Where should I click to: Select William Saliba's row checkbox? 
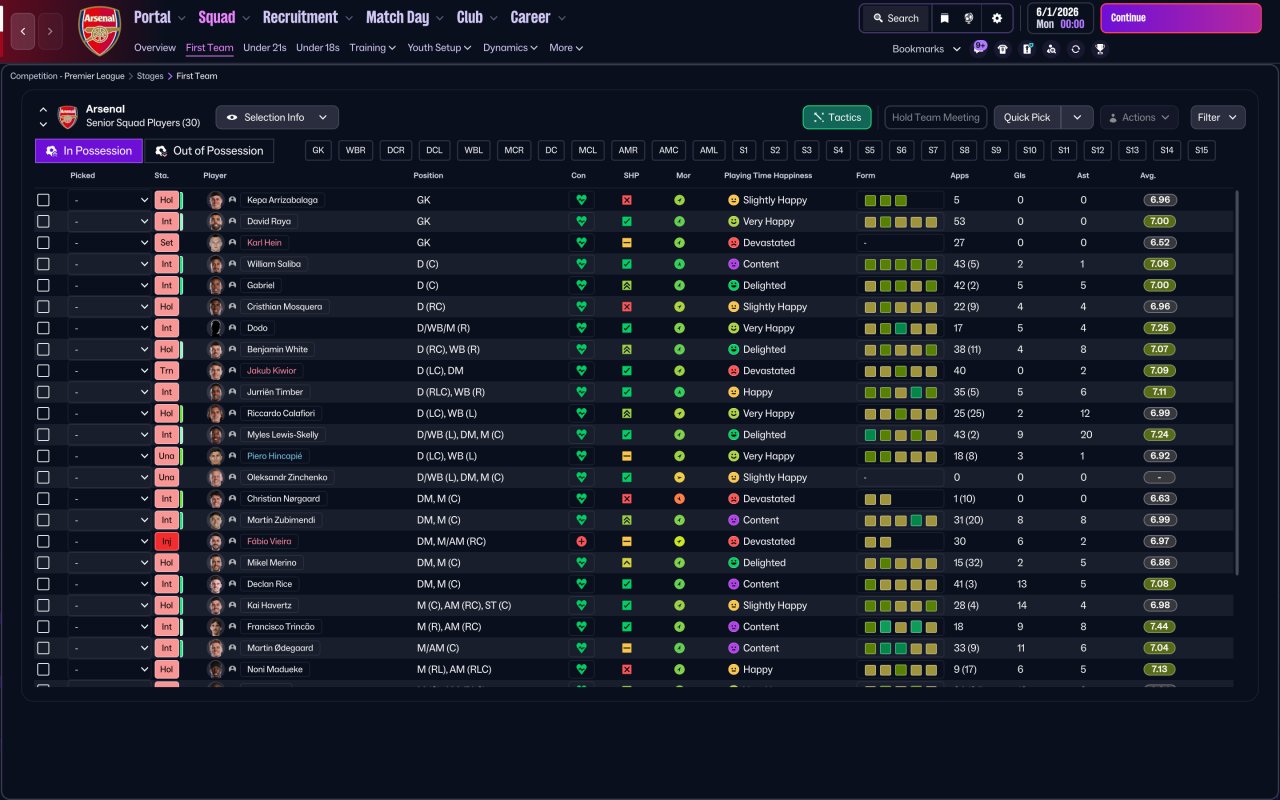[x=43, y=264]
